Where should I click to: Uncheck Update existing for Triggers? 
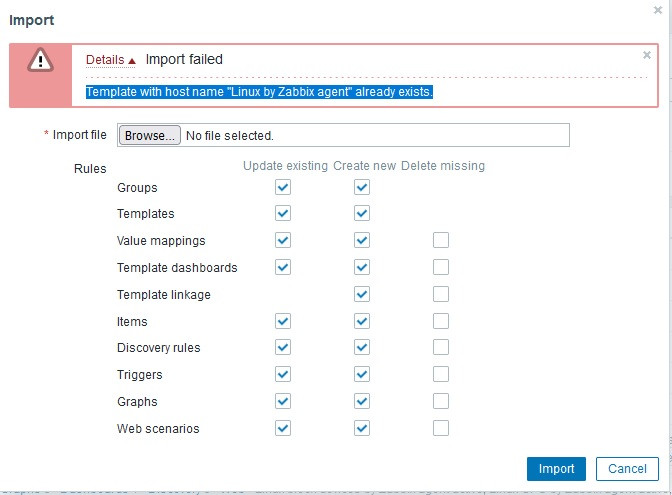tap(283, 374)
